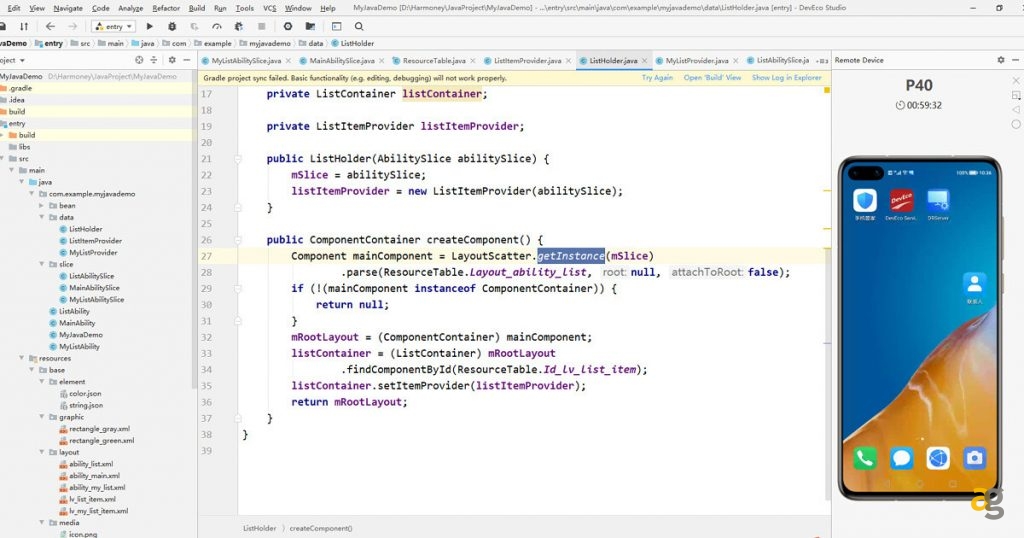Click the P40 device name label
The width and height of the screenshot is (1024, 538).
pyautogui.click(x=919, y=86)
